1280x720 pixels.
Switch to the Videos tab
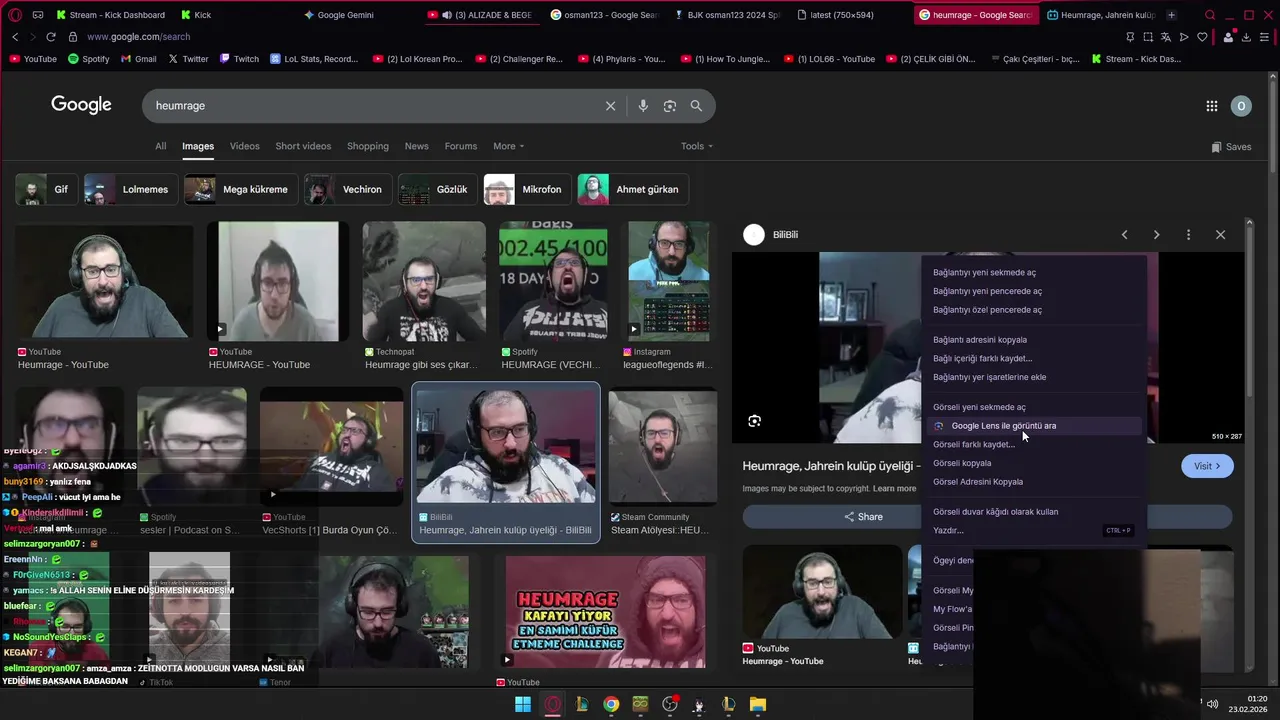coord(244,146)
